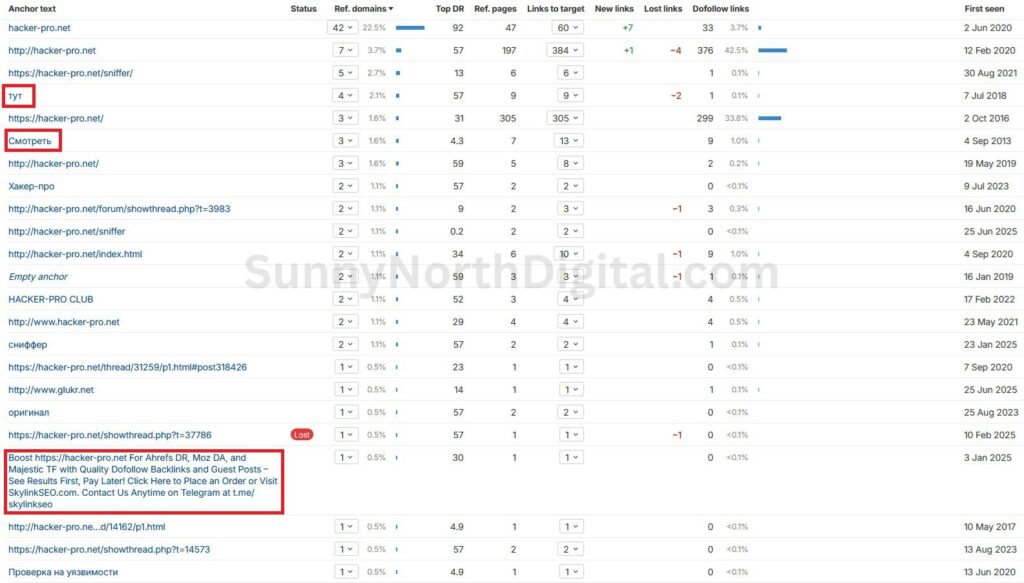The height and width of the screenshot is (583, 1024).
Task: Click the Lost links column header
Action: [x=663, y=8]
